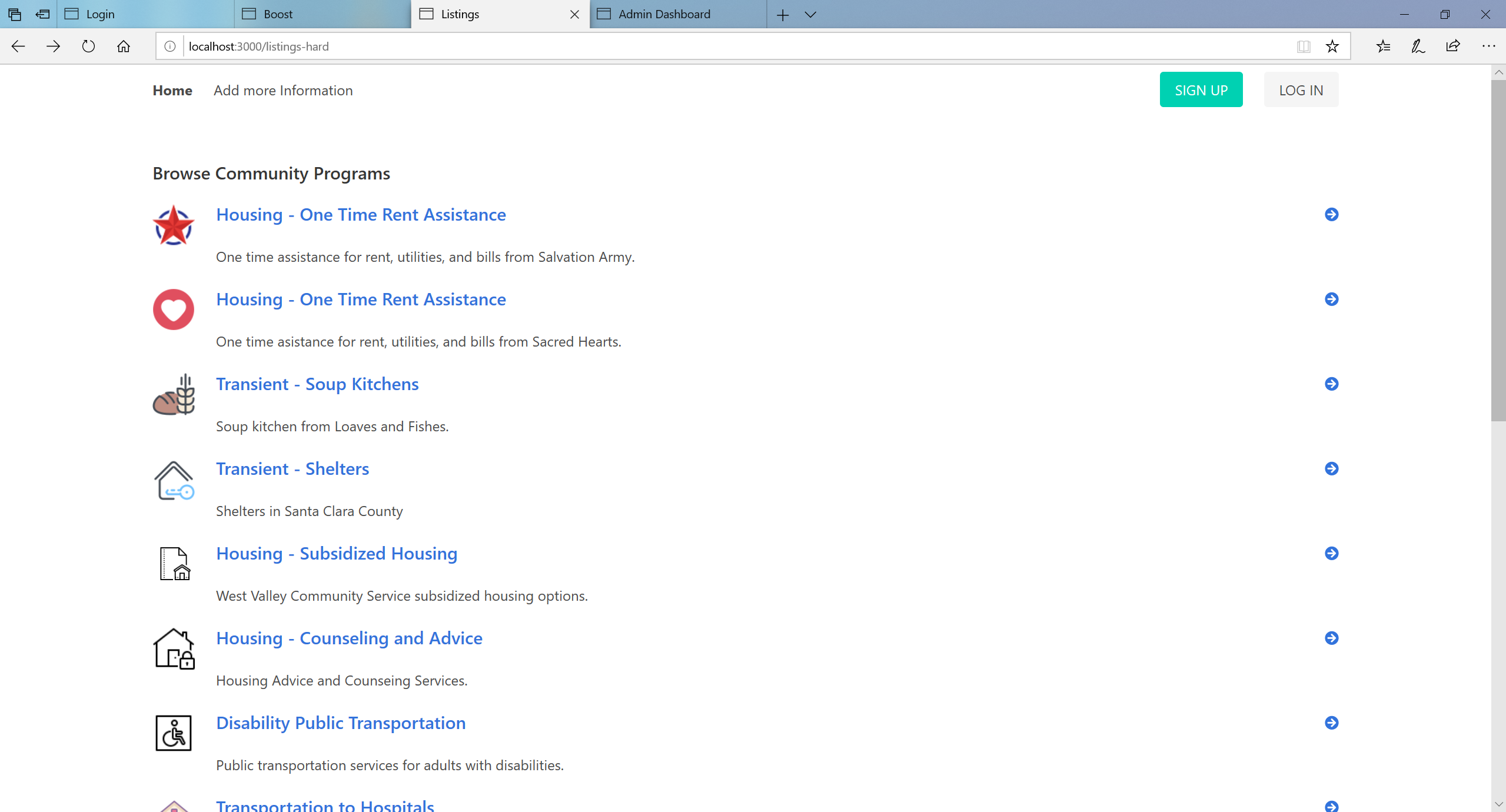Image resolution: width=1506 pixels, height=812 pixels.
Task: Open browser Settings and more menu
Action: point(1488,46)
